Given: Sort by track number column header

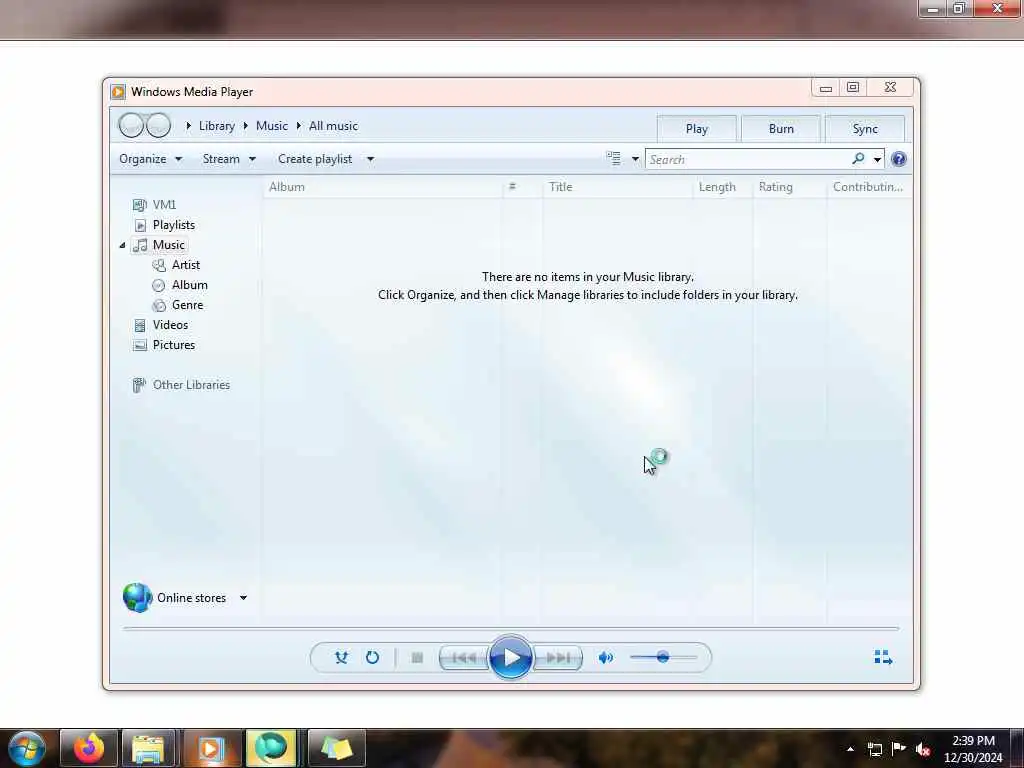Looking at the screenshot, I should (x=522, y=187).
